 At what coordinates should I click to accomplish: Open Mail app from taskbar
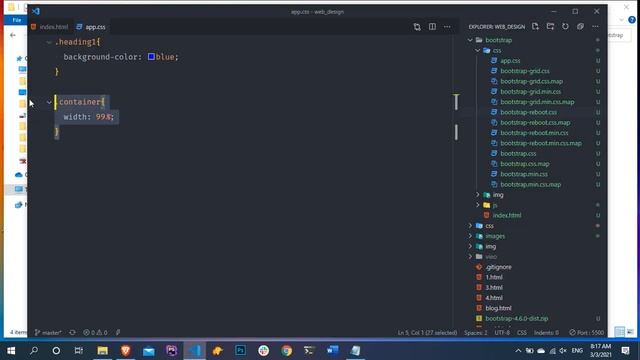pos(149,351)
